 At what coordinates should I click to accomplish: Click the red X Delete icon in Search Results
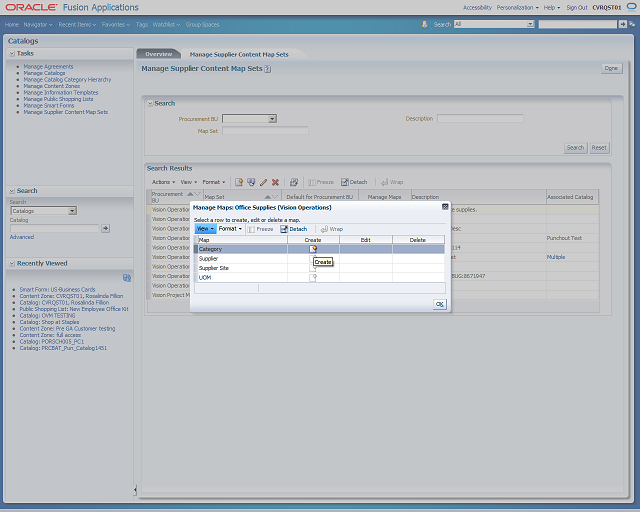[x=276, y=182]
